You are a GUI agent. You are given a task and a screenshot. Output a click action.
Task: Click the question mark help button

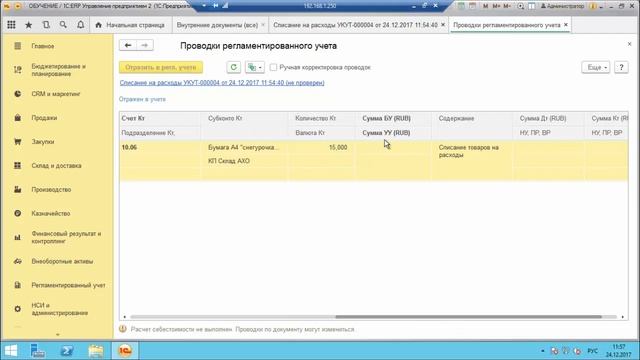[x=621, y=67]
